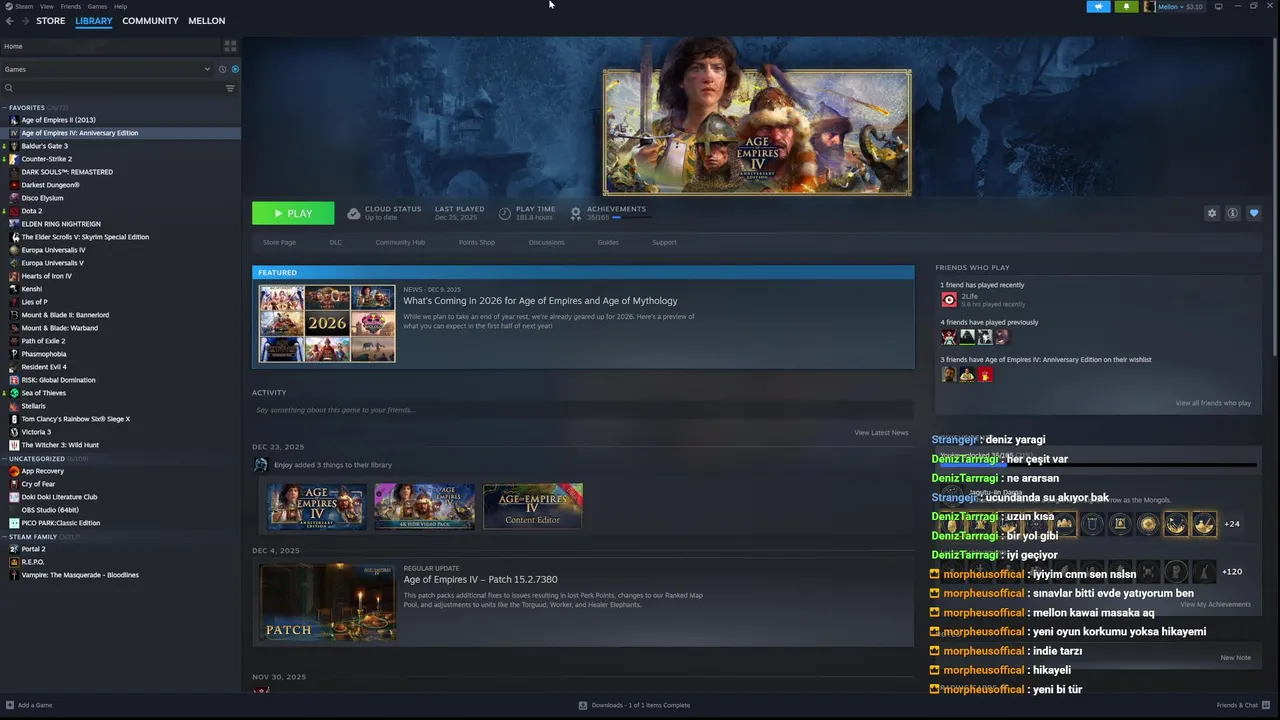Toggle favorite heart for this game
This screenshot has height=720, width=1280.
pyautogui.click(x=1254, y=213)
